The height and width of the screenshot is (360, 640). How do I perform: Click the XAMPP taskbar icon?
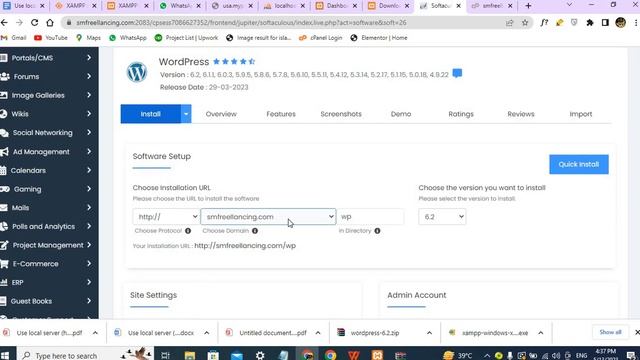[377, 355]
